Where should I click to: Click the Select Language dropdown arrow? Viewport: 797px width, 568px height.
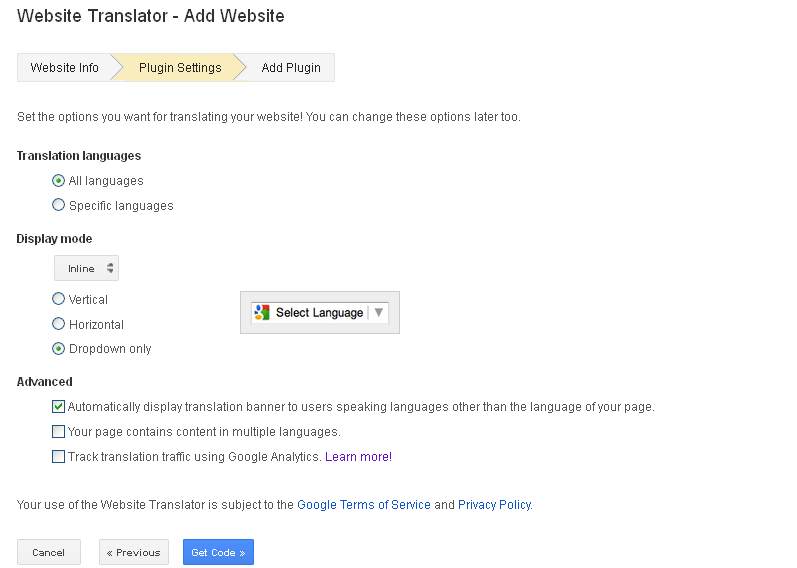tap(378, 312)
